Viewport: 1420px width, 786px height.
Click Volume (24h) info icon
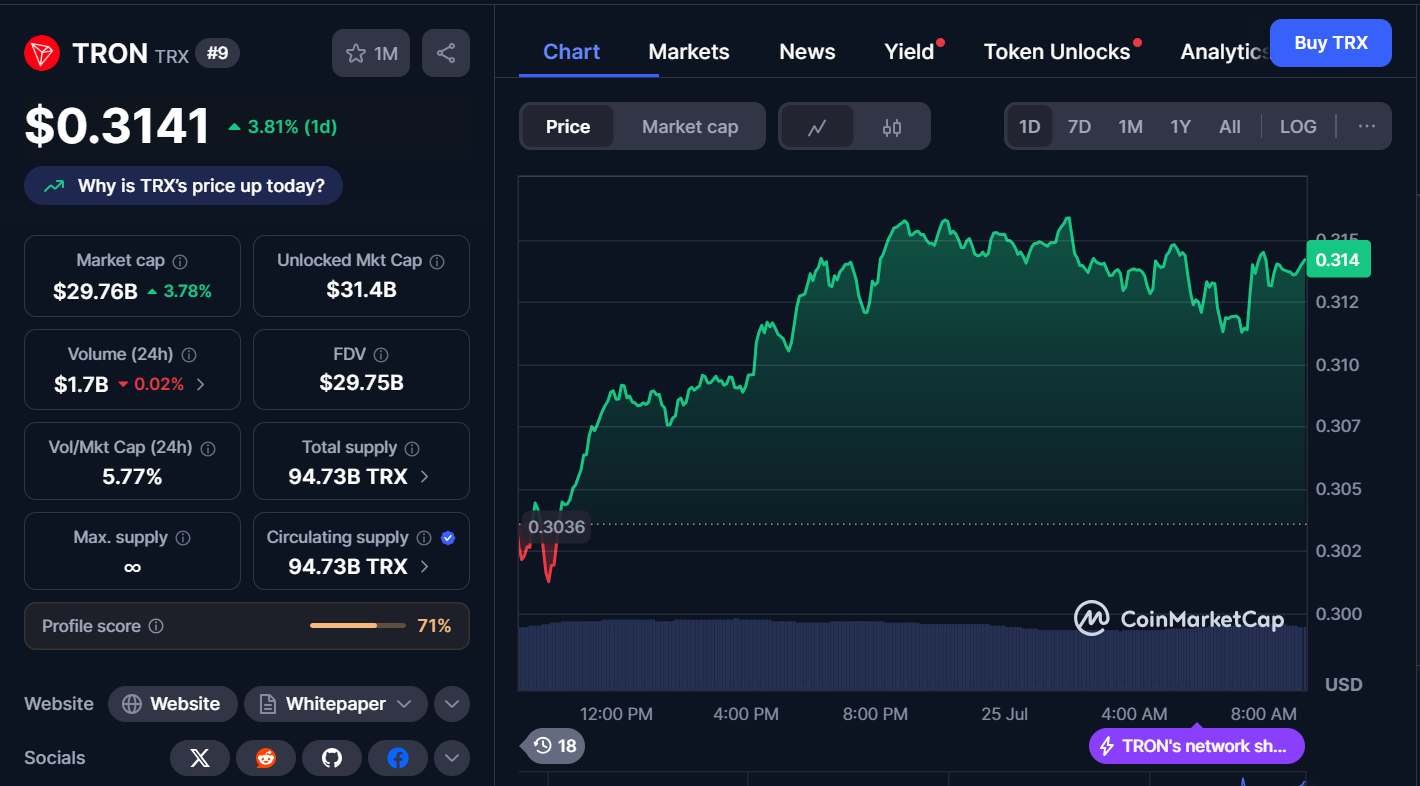coord(189,355)
